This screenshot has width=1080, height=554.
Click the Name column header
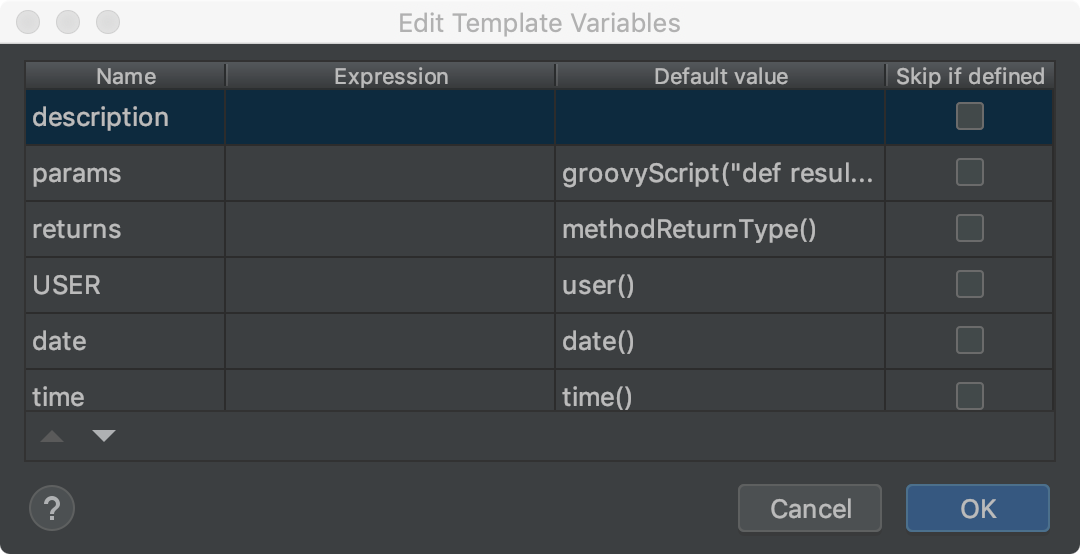(x=126, y=76)
